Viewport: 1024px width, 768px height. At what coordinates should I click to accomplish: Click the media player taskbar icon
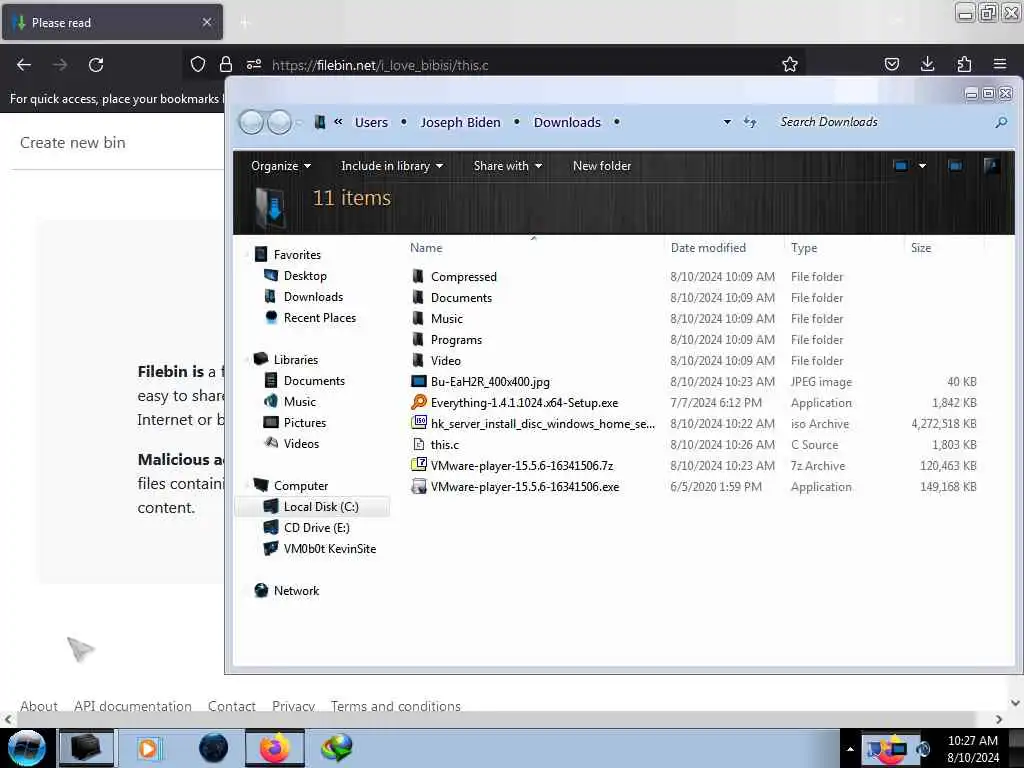pos(149,748)
